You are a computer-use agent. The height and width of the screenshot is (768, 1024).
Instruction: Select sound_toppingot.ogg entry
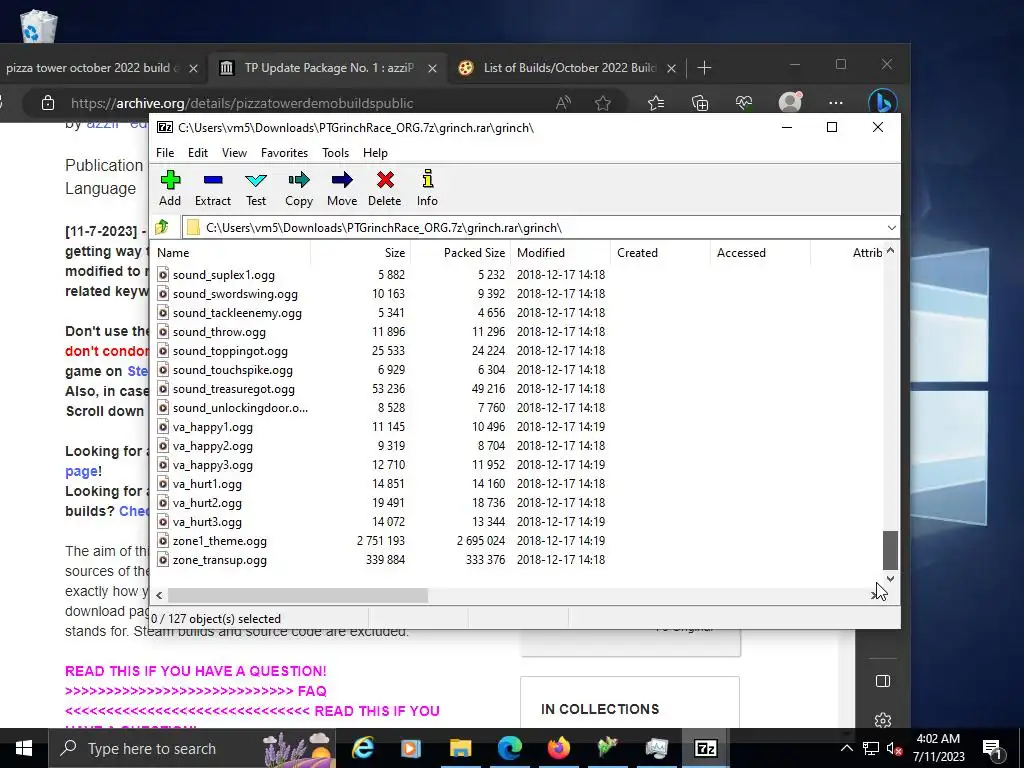[x=230, y=351]
